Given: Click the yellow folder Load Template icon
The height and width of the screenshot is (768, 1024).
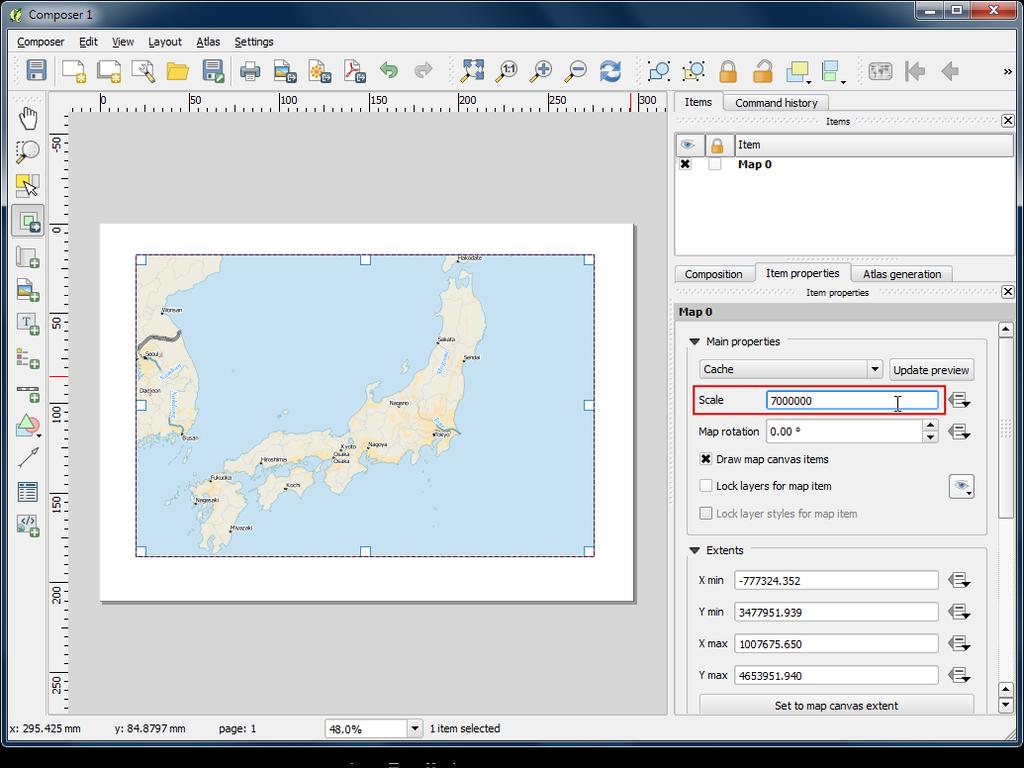Looking at the screenshot, I should coord(178,70).
